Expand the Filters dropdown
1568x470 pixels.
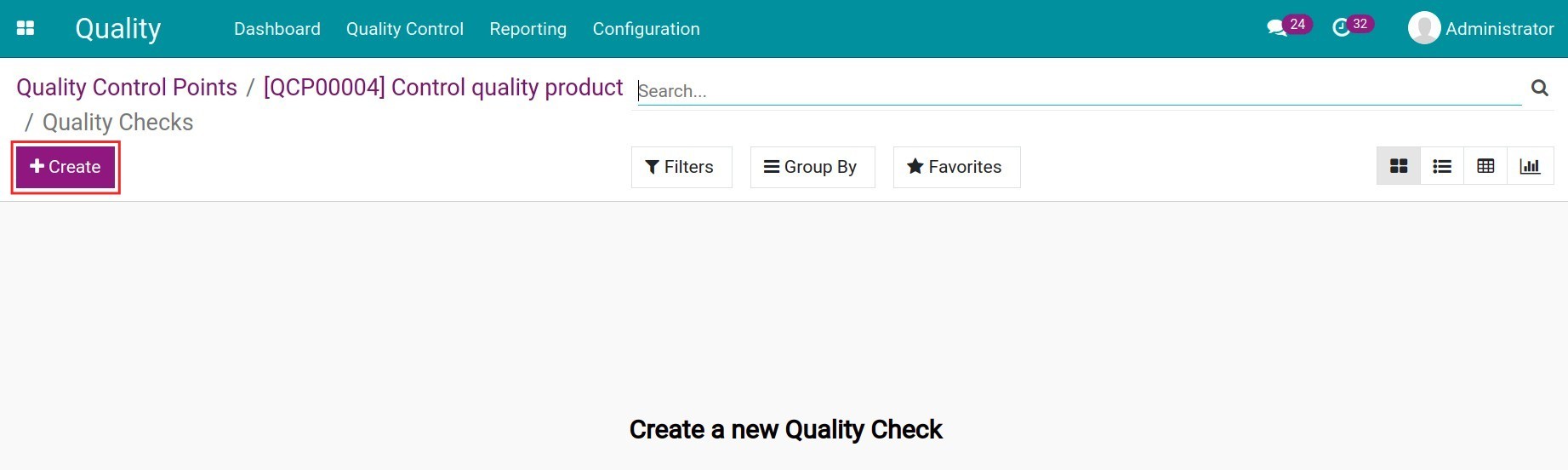(x=681, y=167)
